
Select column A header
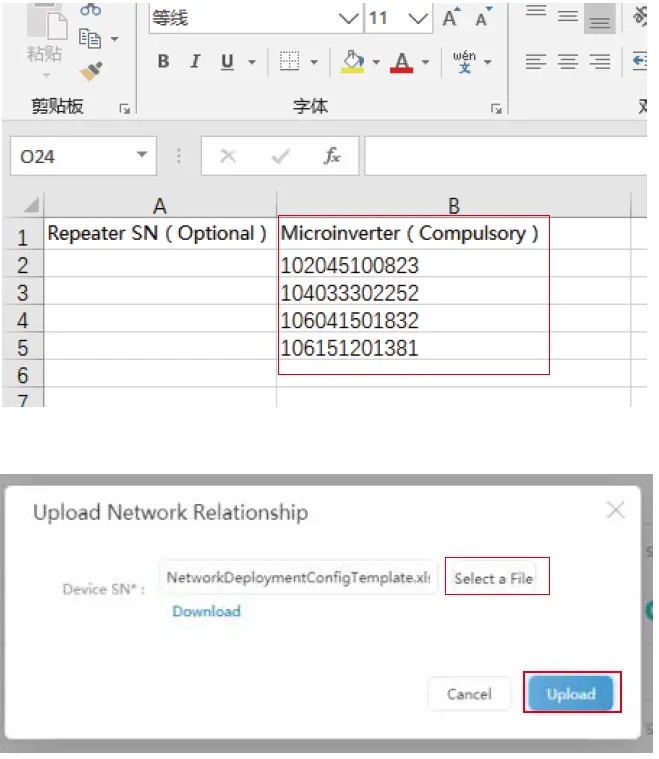coord(160,206)
